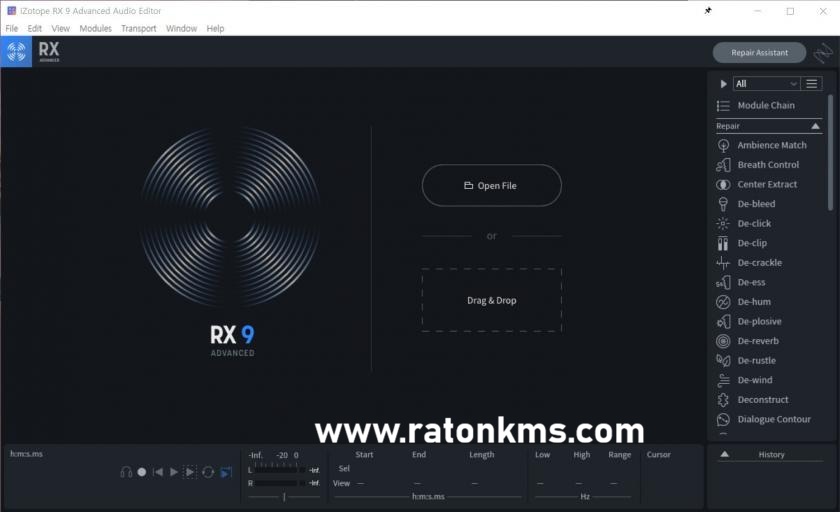Click the High frequency column label
Screen dimensions: 840x512
581,454
